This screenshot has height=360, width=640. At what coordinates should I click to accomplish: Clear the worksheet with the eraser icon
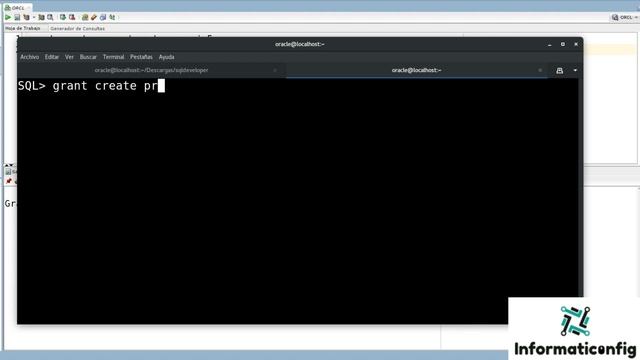tap(93, 17)
